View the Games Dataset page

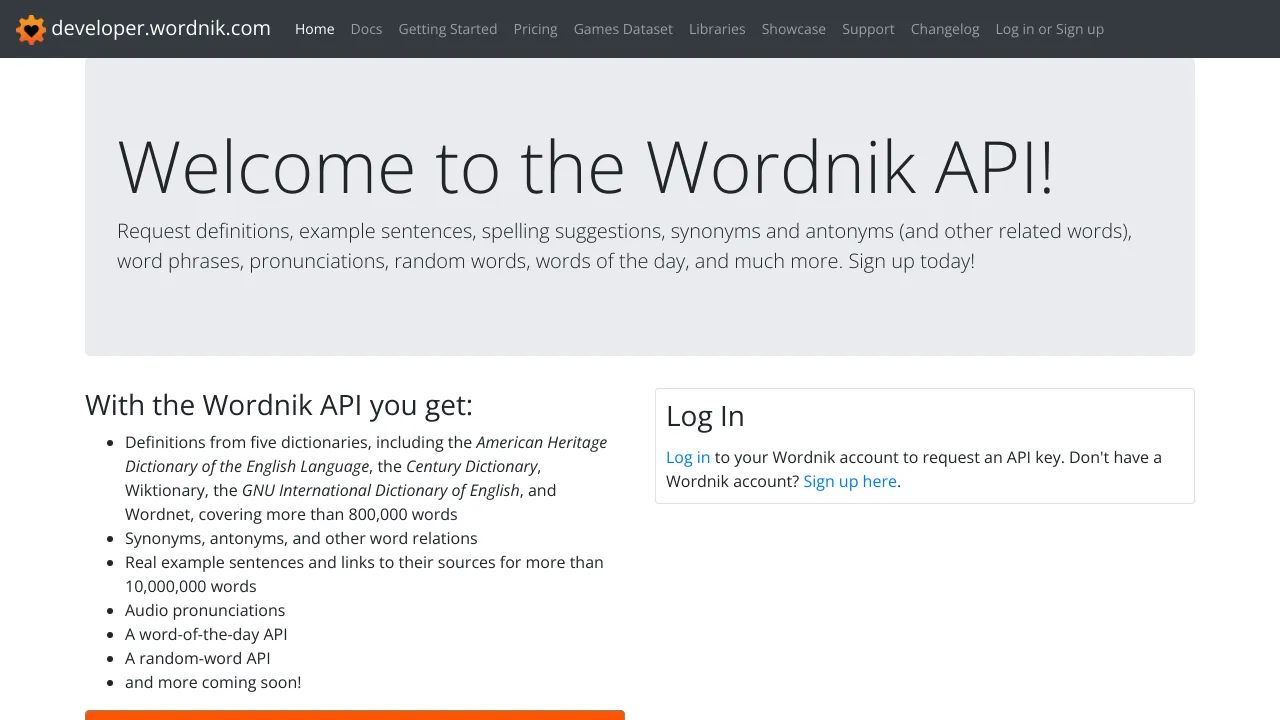[623, 29]
